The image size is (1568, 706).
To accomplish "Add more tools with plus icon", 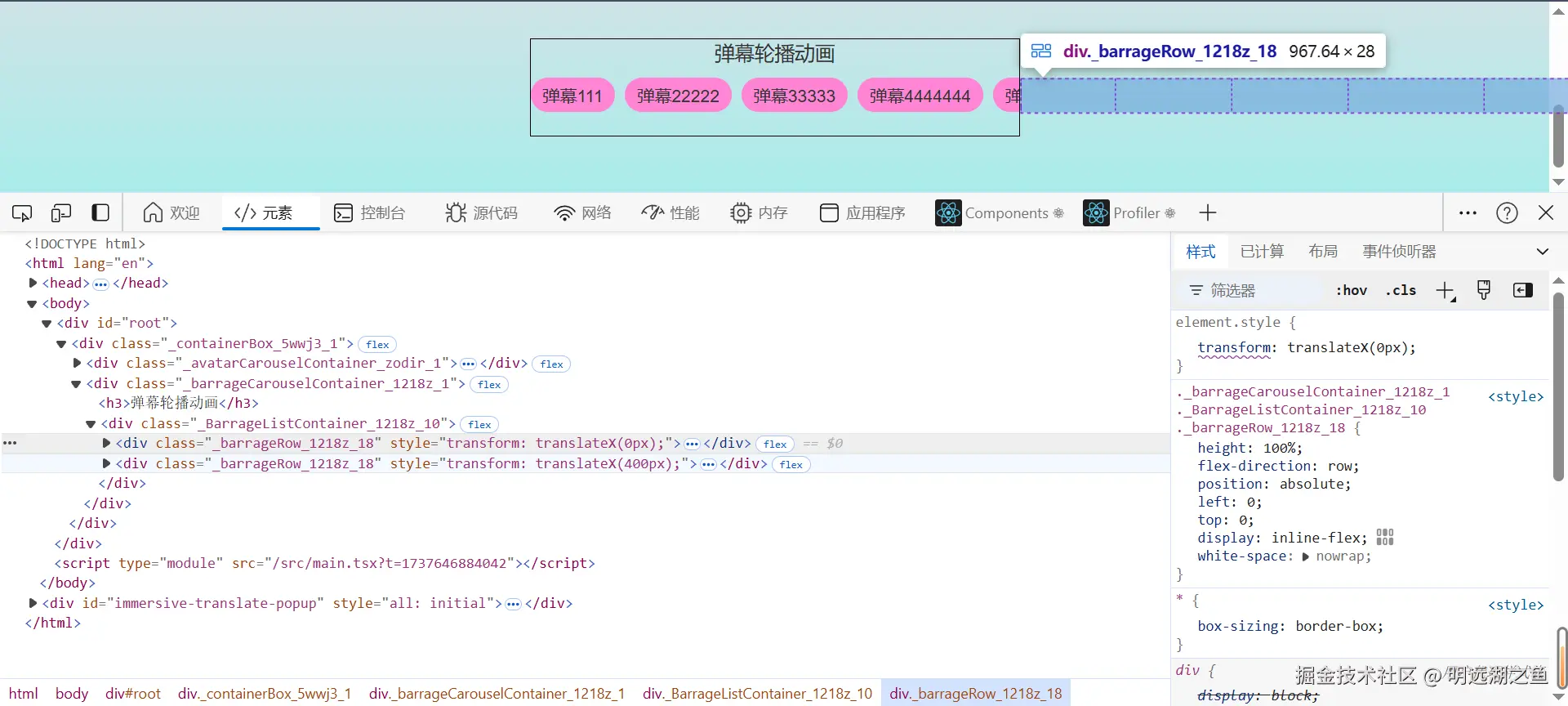I will coord(1208,213).
